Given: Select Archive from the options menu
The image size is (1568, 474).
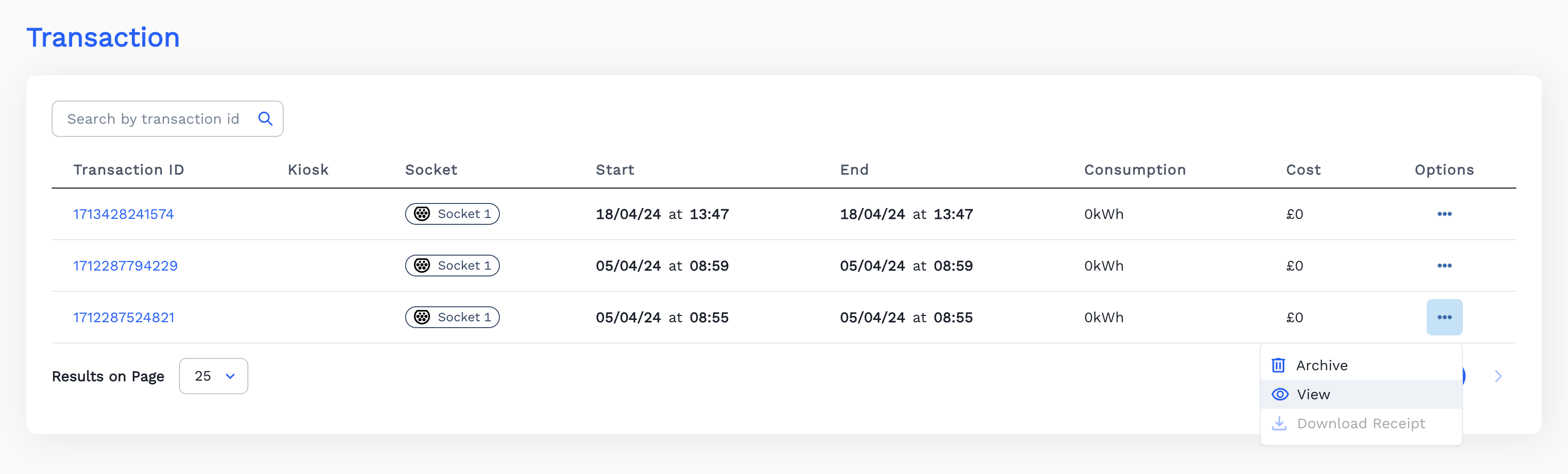Looking at the screenshot, I should point(1321,365).
